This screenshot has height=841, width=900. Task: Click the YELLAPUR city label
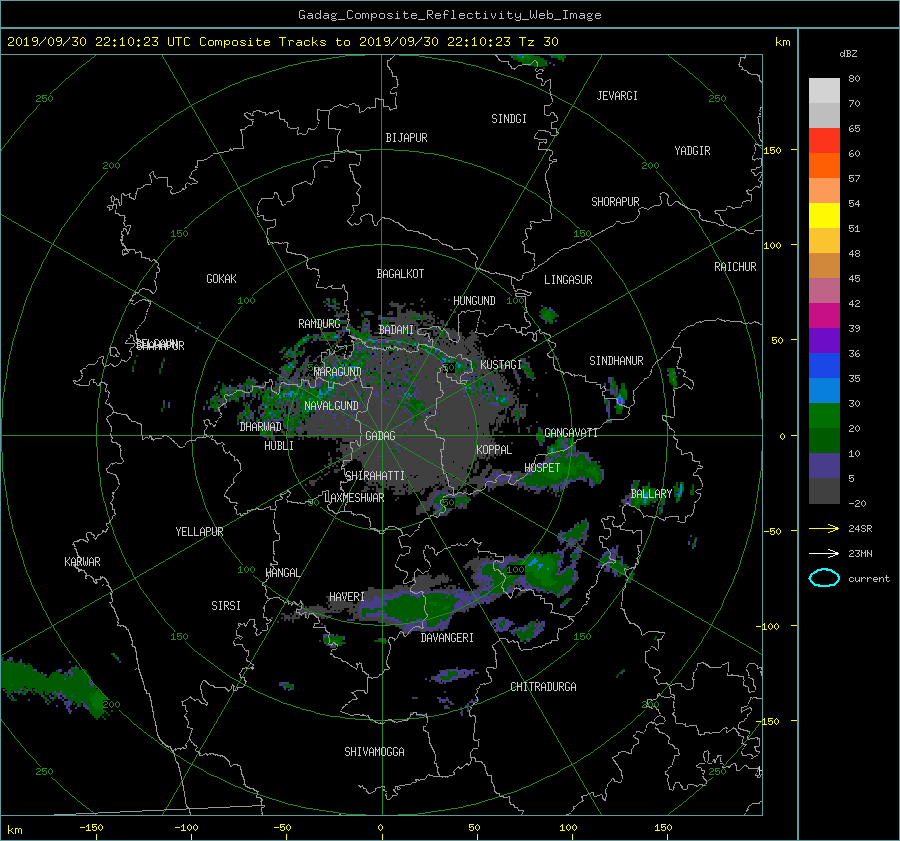199,532
